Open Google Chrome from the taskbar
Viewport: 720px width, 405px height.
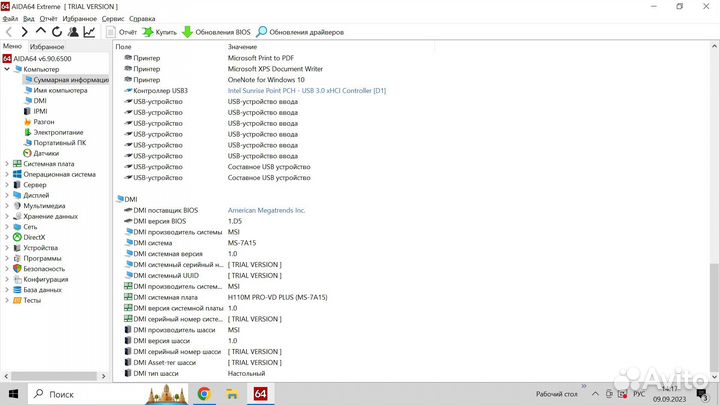[204, 394]
